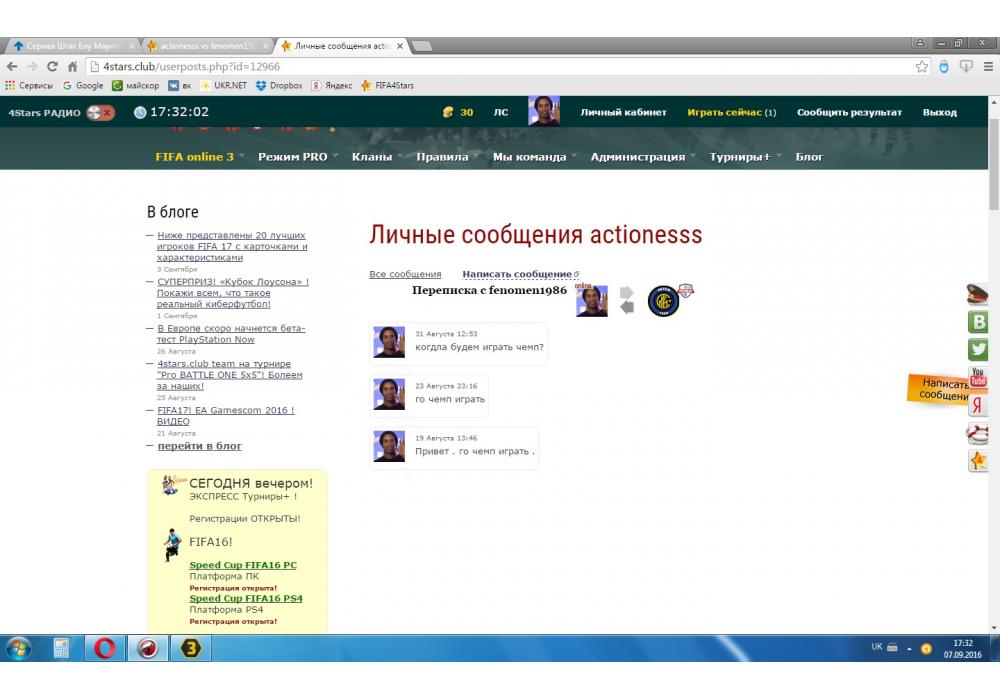Open the Twitter icon in right sidebar
1000x700 pixels.
tap(978, 350)
